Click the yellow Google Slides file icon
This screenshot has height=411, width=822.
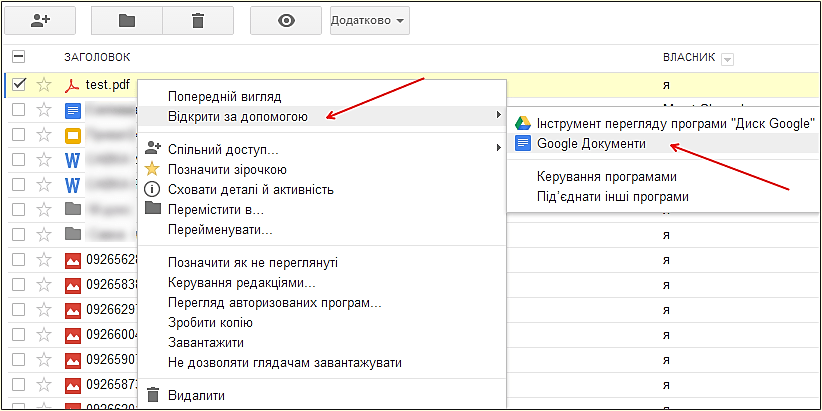pyautogui.click(x=72, y=136)
